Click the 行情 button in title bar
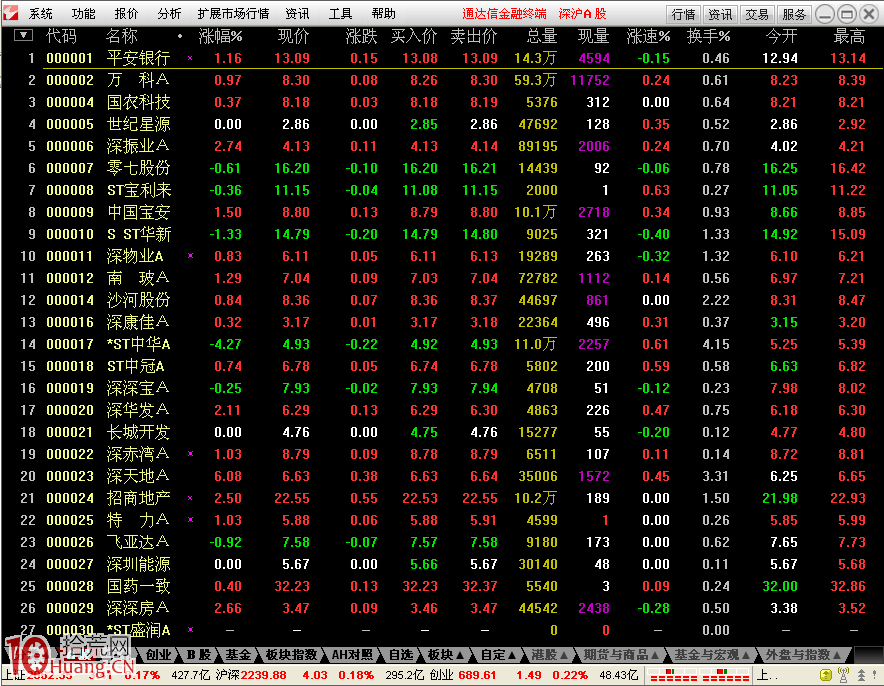 (x=683, y=14)
